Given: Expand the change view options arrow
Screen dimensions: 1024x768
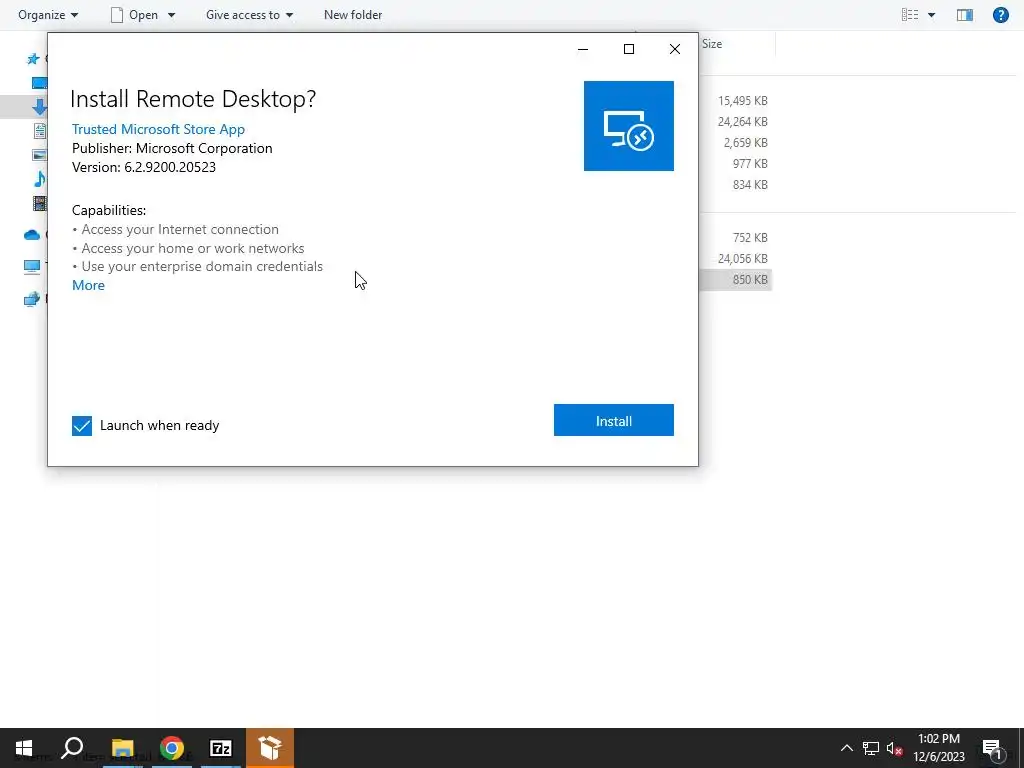Looking at the screenshot, I should tap(931, 14).
